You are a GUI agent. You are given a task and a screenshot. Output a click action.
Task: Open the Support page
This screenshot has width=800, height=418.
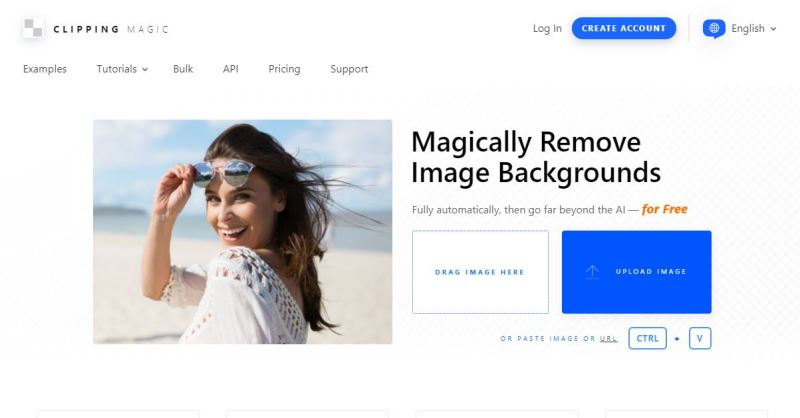(349, 69)
